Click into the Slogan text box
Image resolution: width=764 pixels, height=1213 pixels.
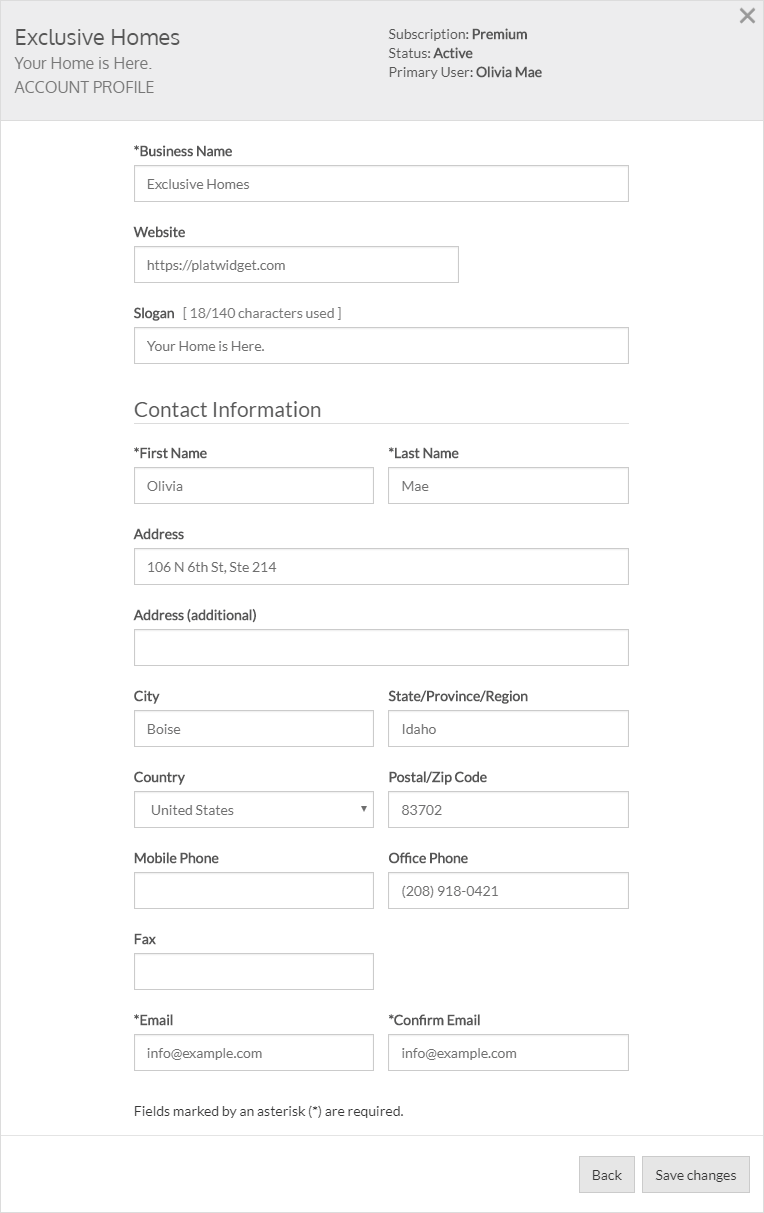pyautogui.click(x=381, y=346)
